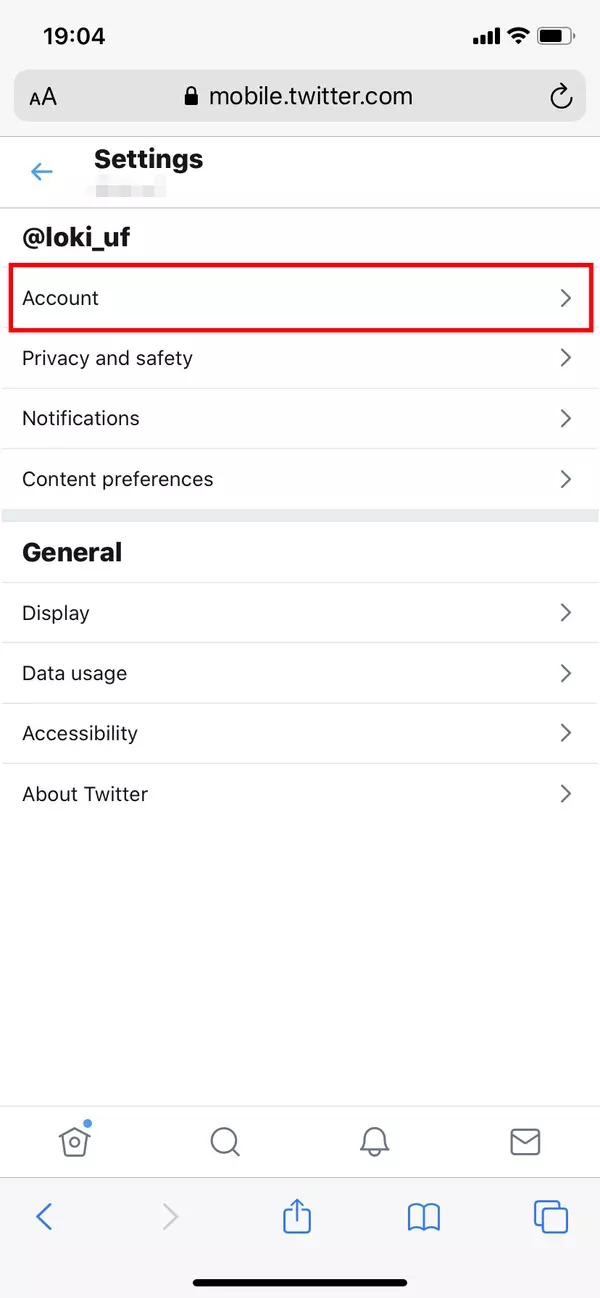The width and height of the screenshot is (600, 1298).
Task: Expand the Privacy and safety row
Action: tap(300, 358)
